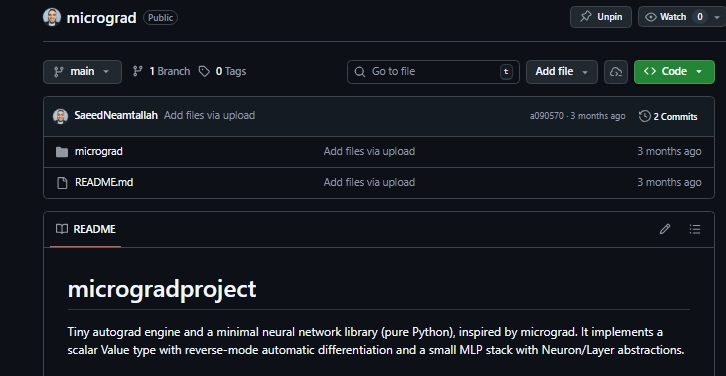Open latest commit message 'Add files via upload' in header
The width and height of the screenshot is (726, 376).
click(x=209, y=115)
